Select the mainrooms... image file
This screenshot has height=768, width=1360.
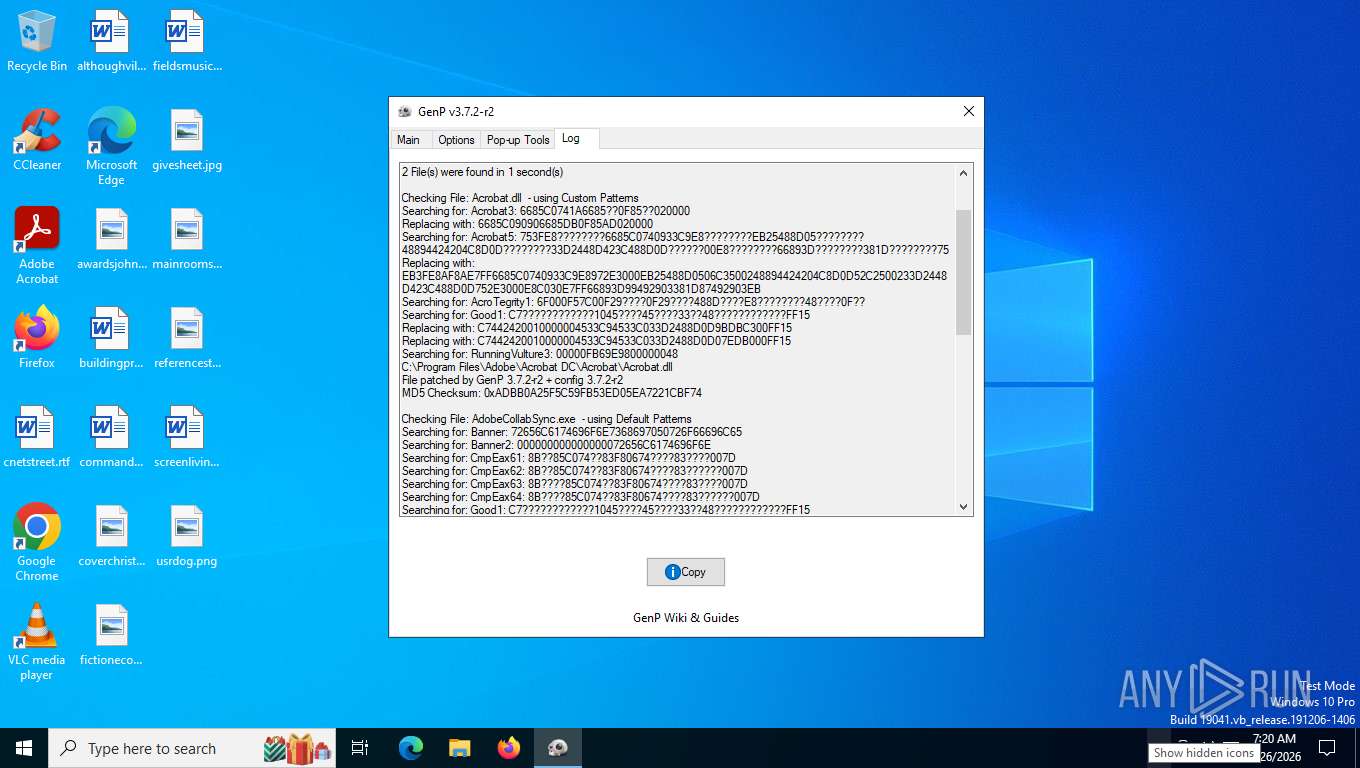(x=187, y=239)
